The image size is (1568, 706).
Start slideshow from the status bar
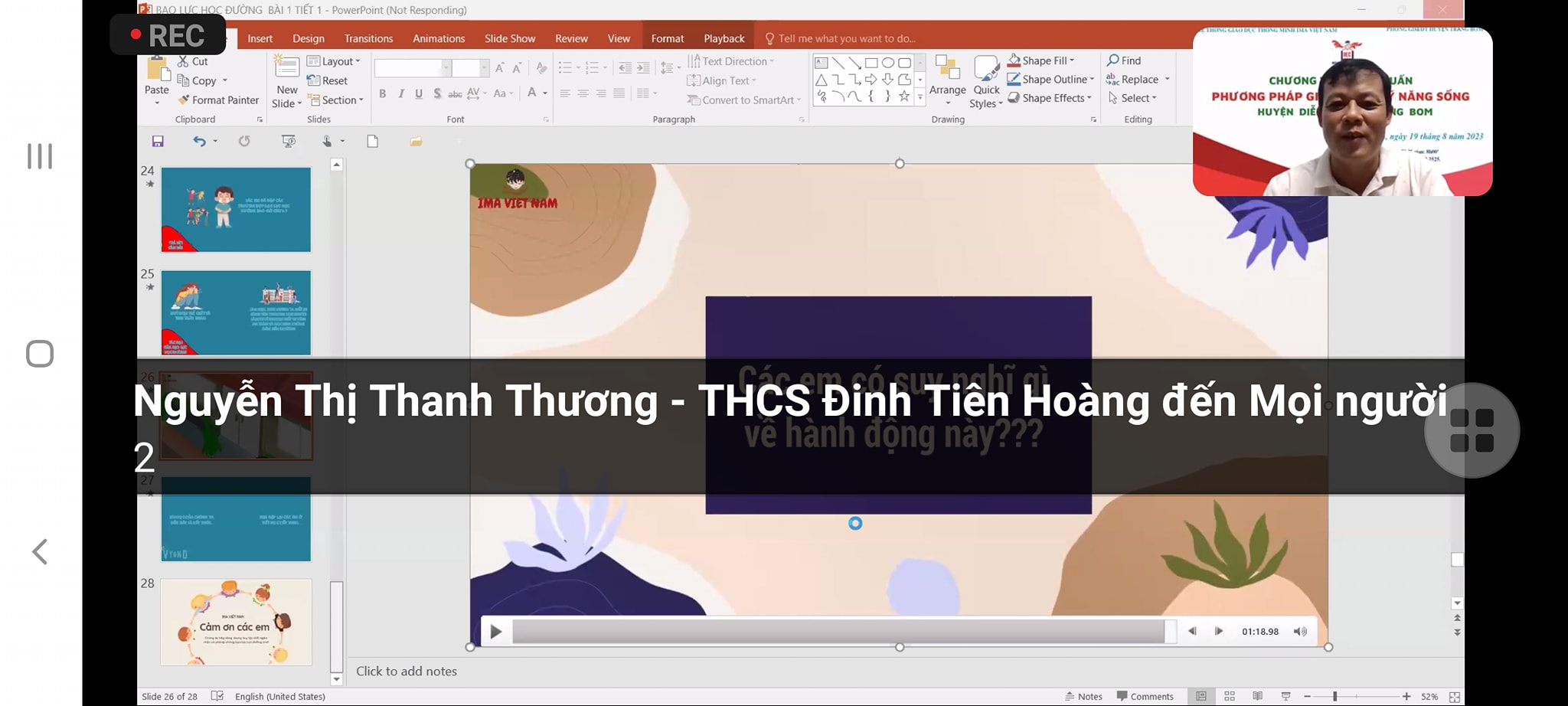[x=1285, y=696]
